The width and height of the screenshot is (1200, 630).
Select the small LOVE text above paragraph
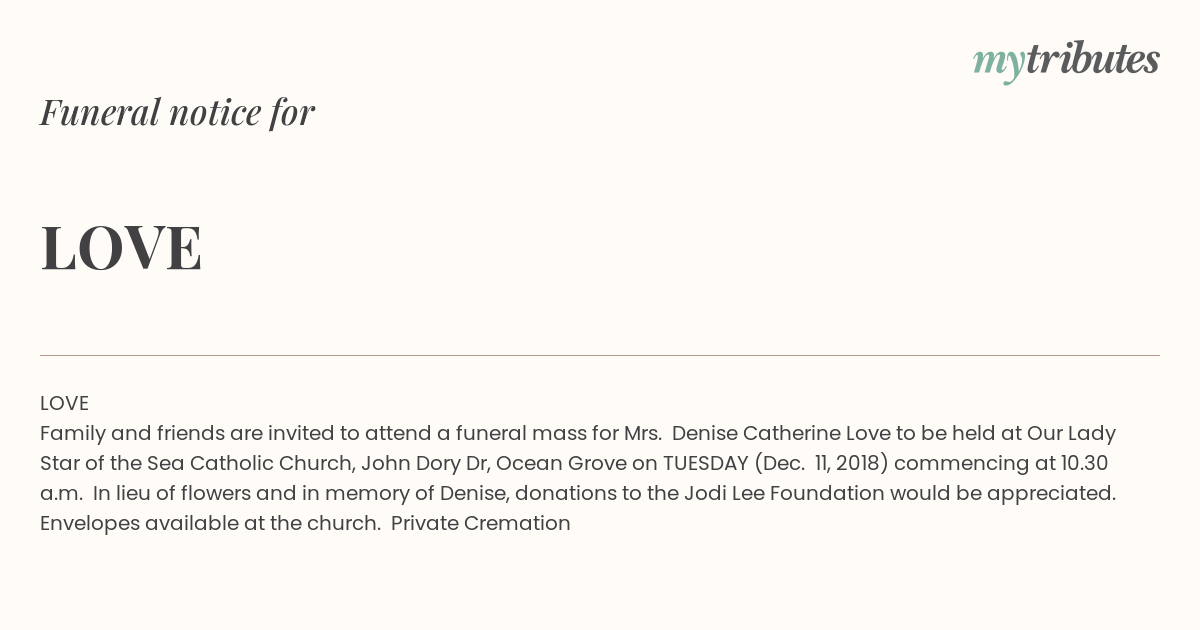click(64, 403)
